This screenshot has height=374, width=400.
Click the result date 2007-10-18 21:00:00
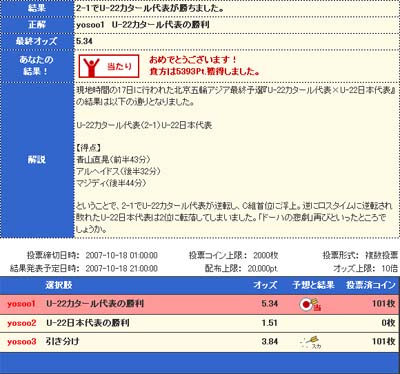[122, 268]
